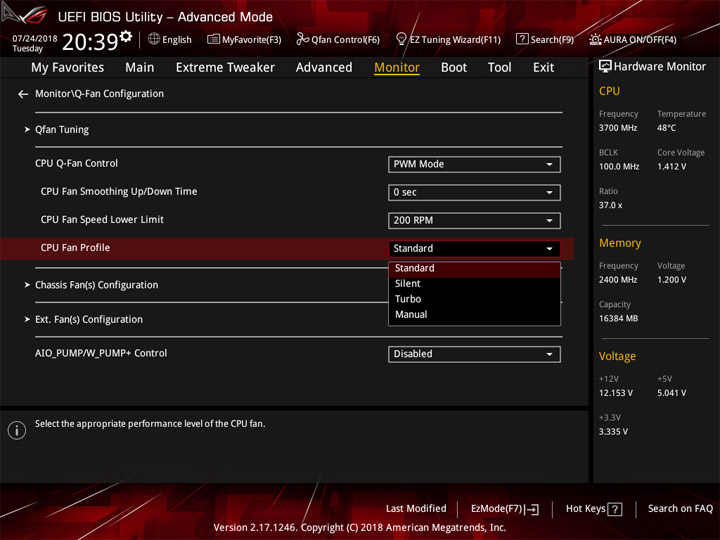Click Search on FAQ link
Viewport: 720px width, 540px height.
click(x=680, y=509)
